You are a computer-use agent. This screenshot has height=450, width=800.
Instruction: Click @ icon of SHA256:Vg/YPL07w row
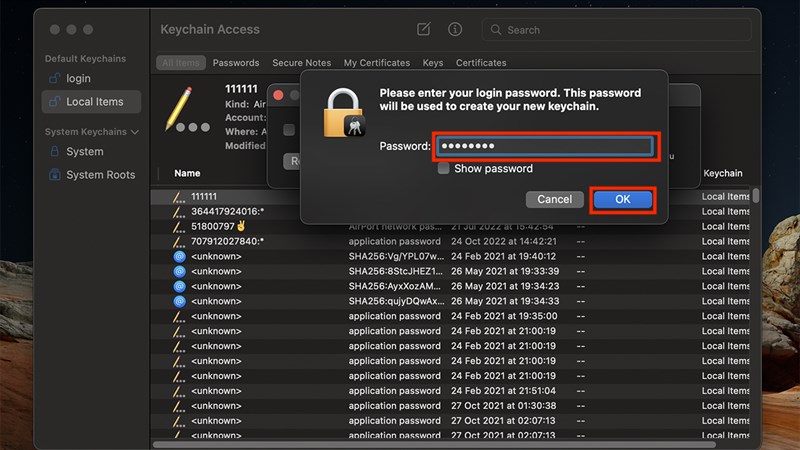pyautogui.click(x=179, y=256)
